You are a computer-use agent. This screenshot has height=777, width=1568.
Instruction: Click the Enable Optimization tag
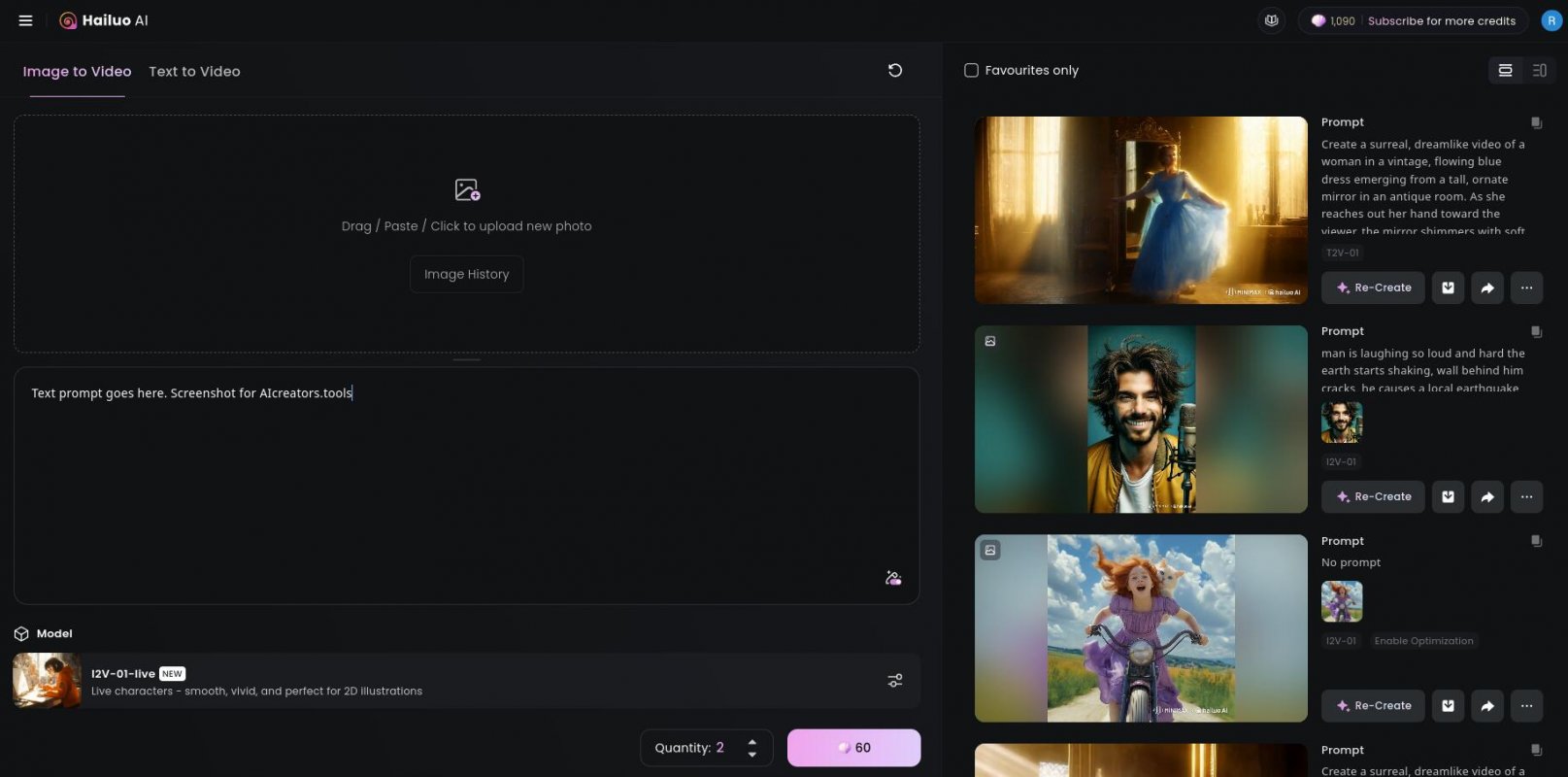coord(1423,641)
